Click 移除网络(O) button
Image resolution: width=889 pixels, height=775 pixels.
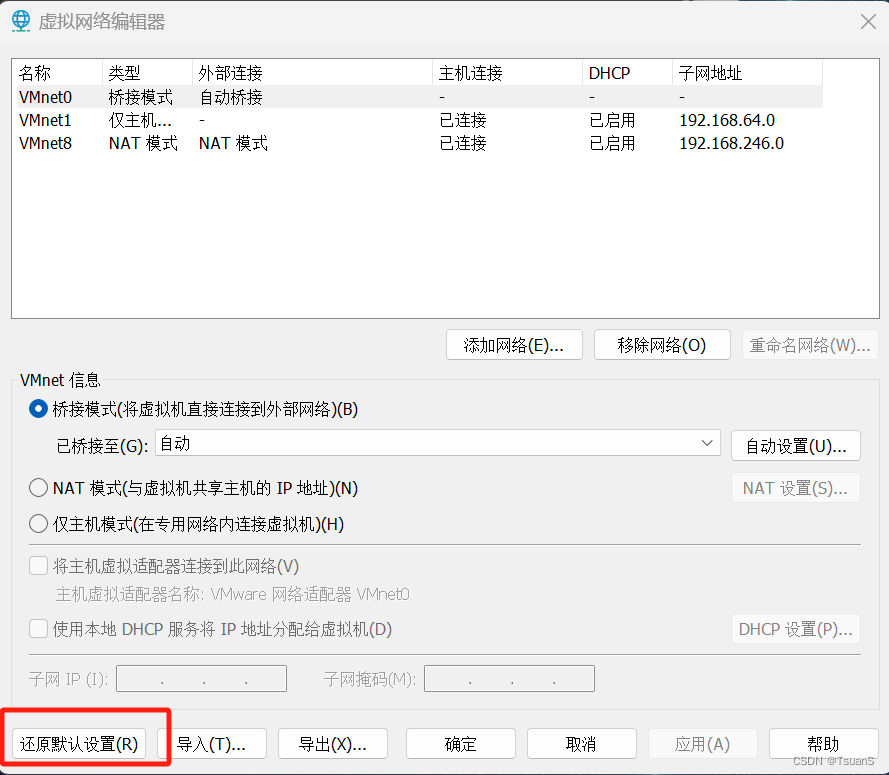click(x=662, y=345)
